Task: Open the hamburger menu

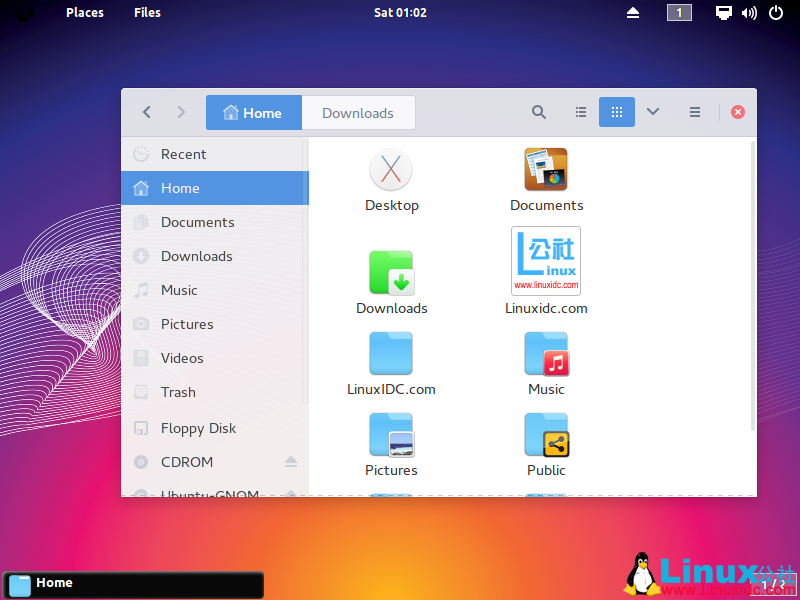Action: point(694,112)
